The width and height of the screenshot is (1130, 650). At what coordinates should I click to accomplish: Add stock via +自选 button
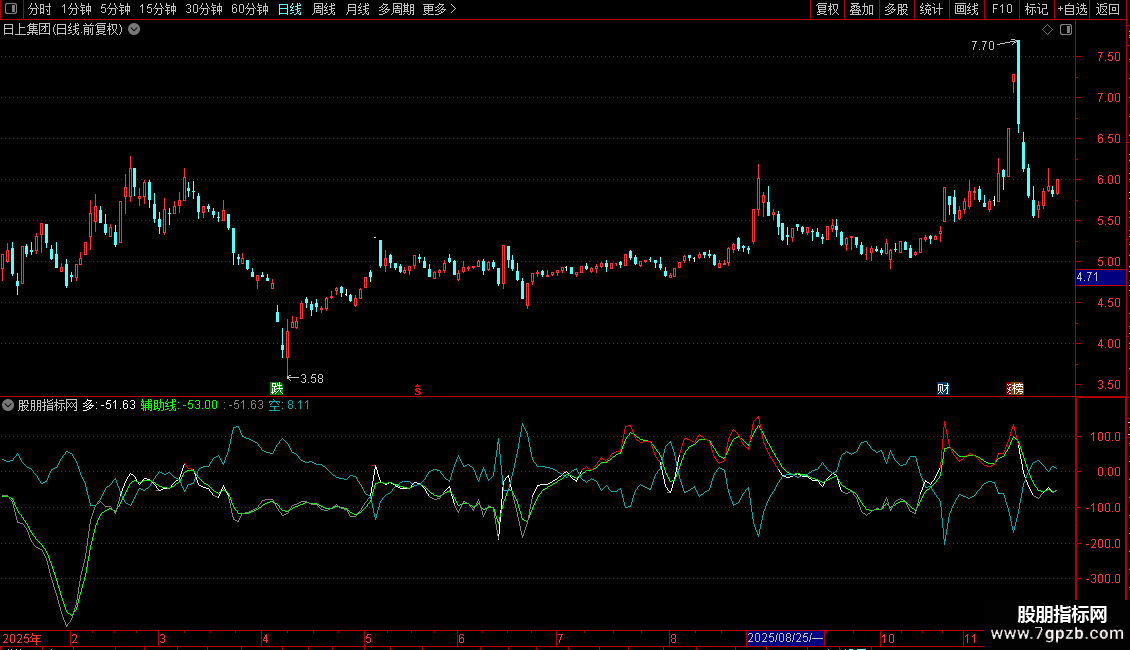click(x=1072, y=9)
